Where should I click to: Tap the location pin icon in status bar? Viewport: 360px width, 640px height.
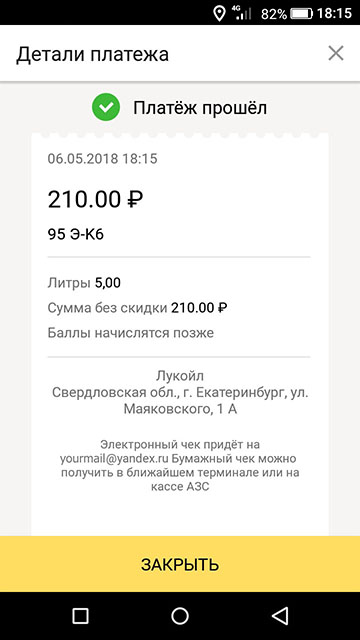(220, 13)
